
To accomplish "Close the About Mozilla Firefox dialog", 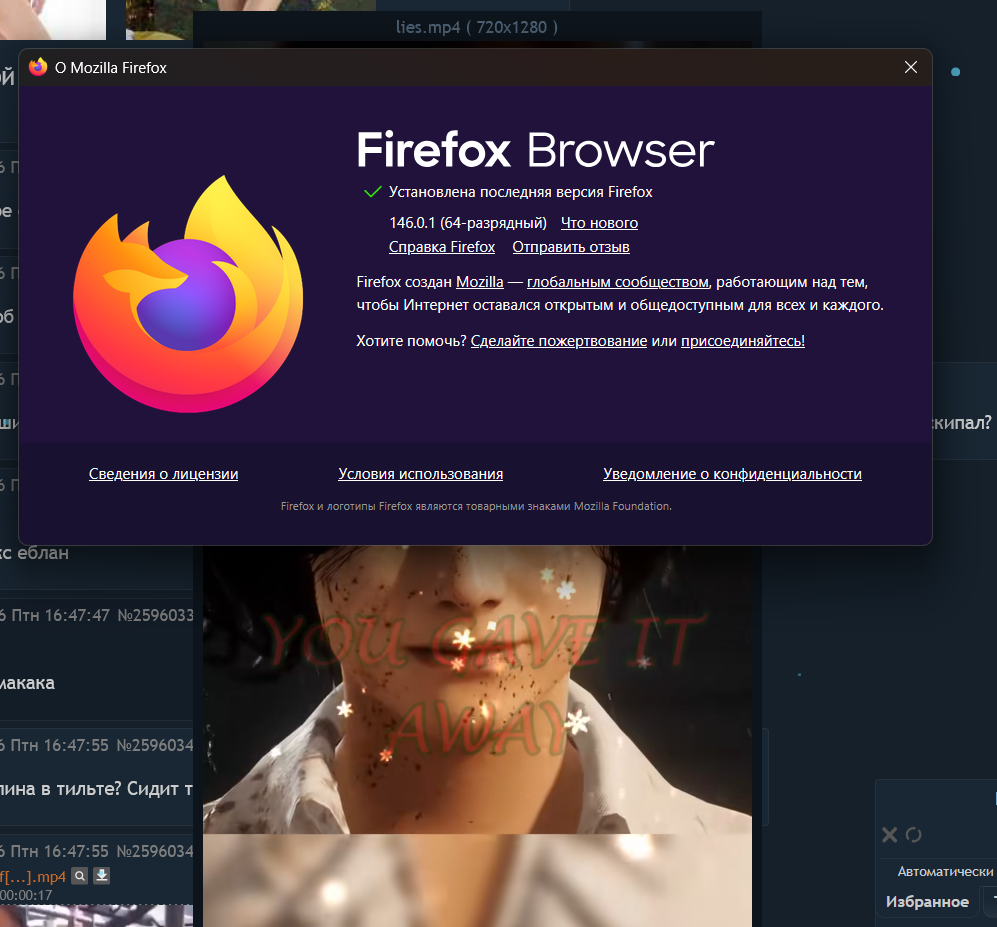I will pyautogui.click(x=911, y=67).
